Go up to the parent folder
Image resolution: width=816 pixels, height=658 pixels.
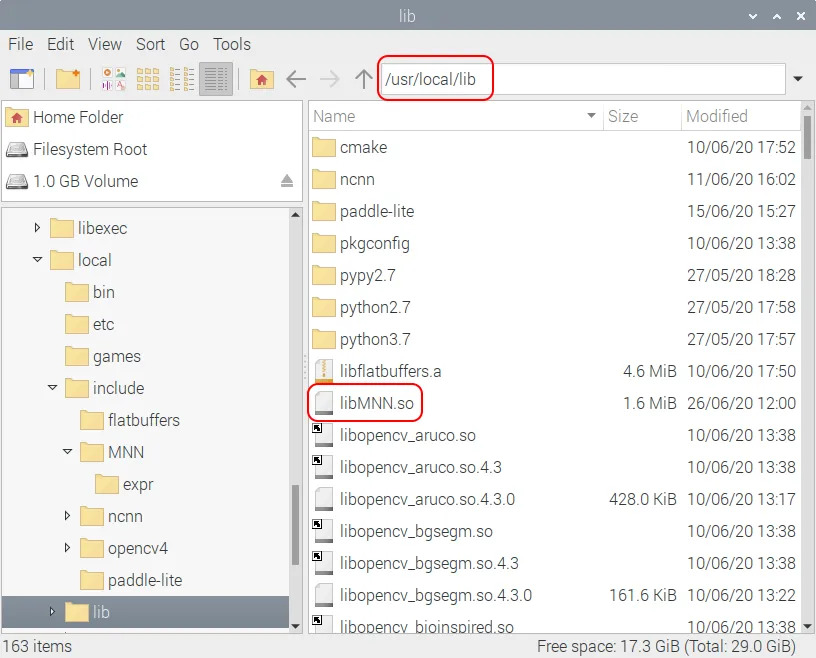coord(364,79)
